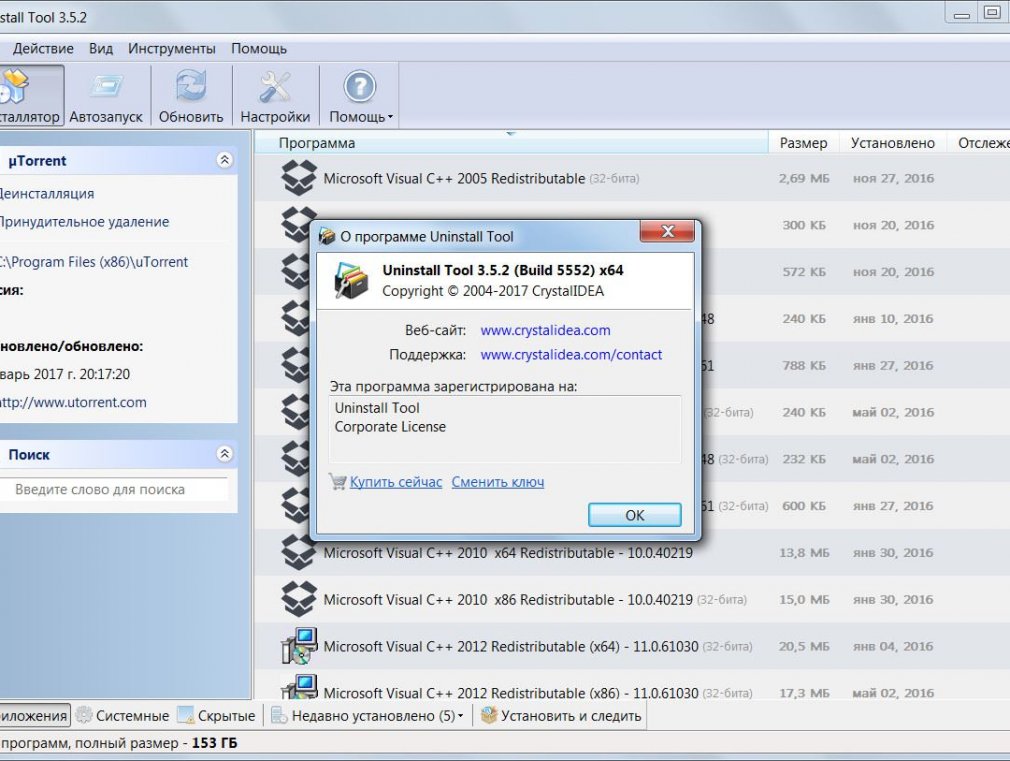This screenshot has height=761, width=1010.
Task: Click the Сменить ключ link
Action: click(498, 482)
